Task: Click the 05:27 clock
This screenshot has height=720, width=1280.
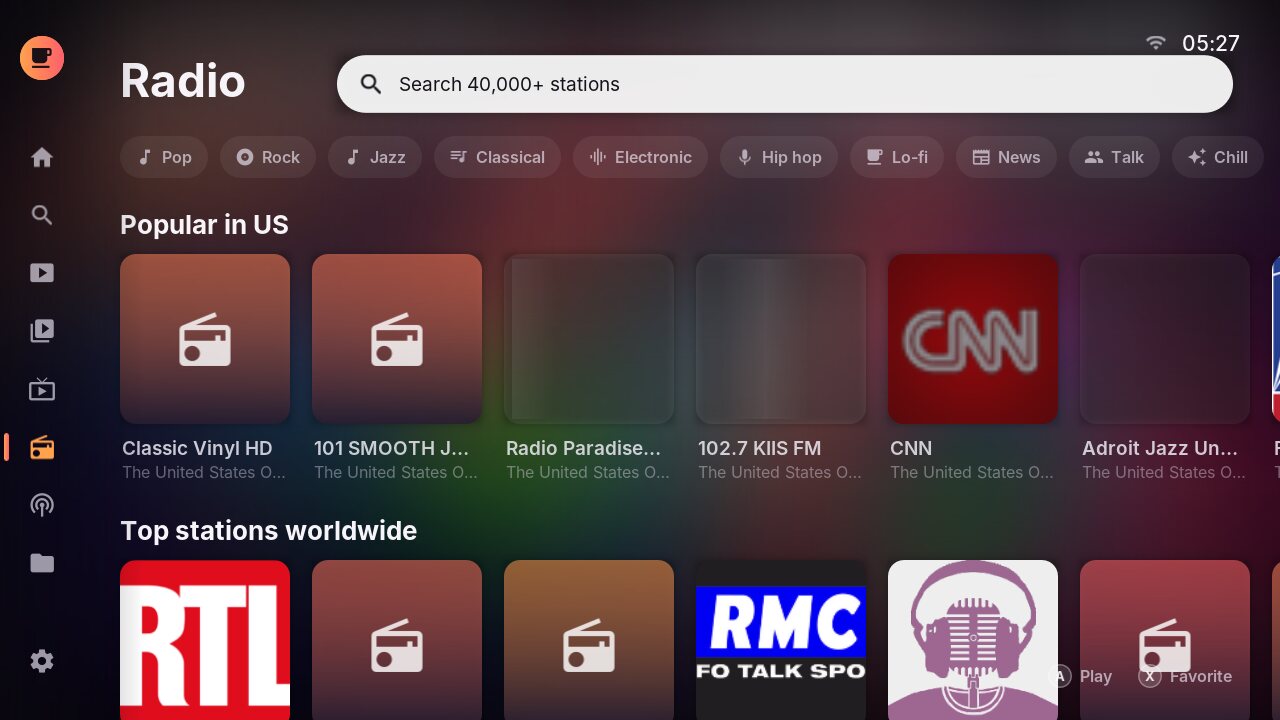Action: click(x=1211, y=43)
